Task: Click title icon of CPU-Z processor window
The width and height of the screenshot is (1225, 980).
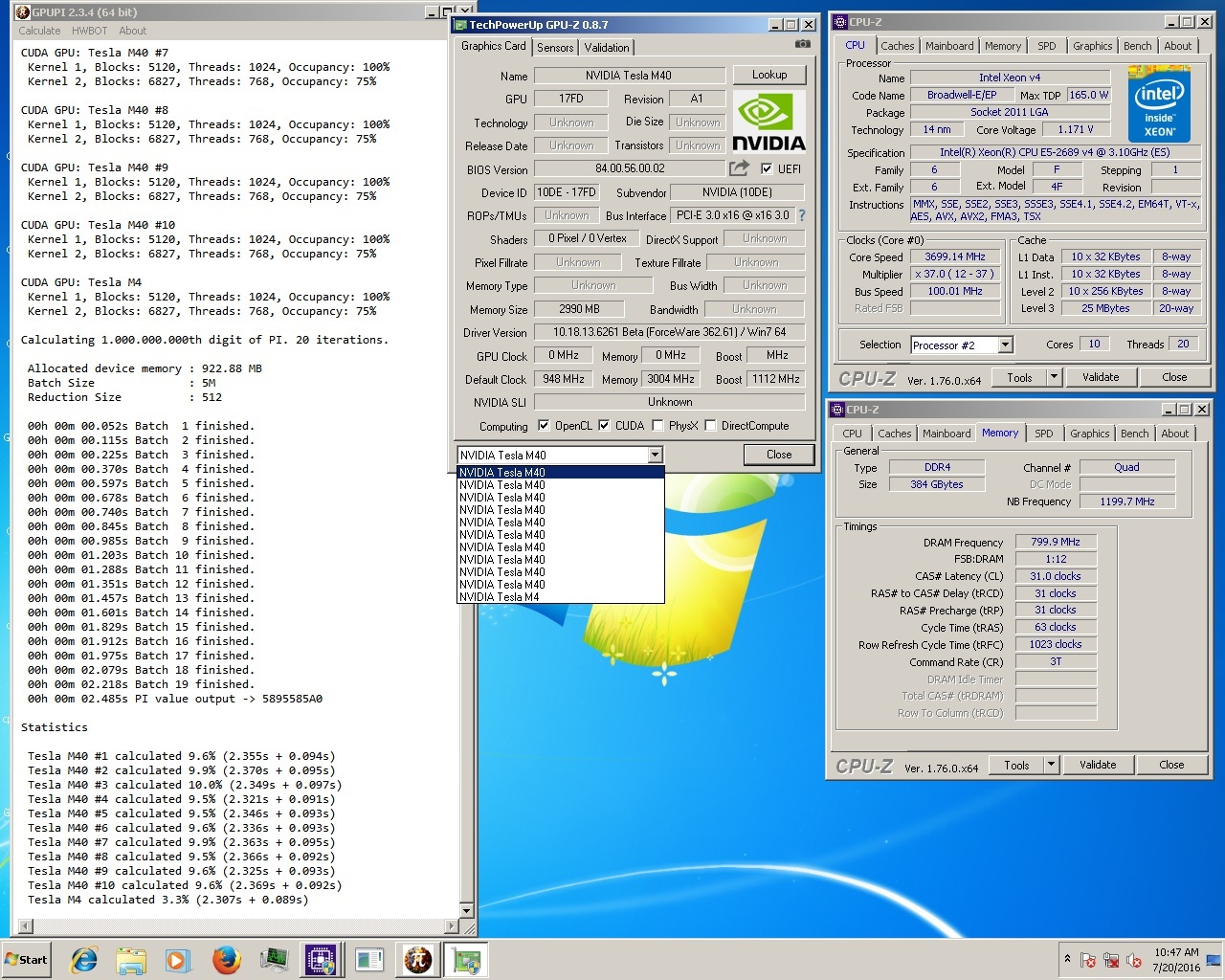Action: 839,21
